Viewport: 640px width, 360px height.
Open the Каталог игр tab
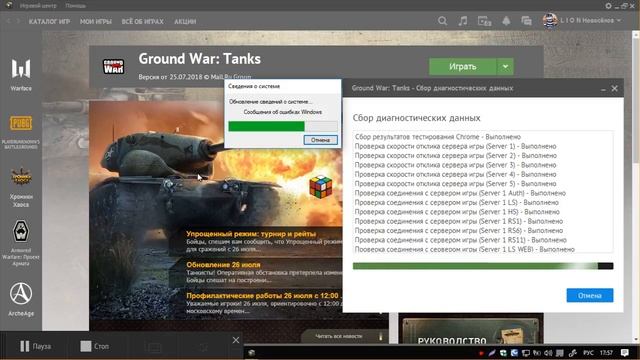pos(49,21)
